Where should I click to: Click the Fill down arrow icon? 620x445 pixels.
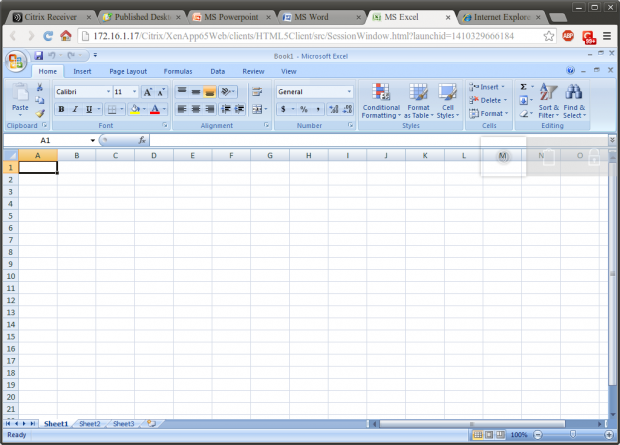(524, 100)
